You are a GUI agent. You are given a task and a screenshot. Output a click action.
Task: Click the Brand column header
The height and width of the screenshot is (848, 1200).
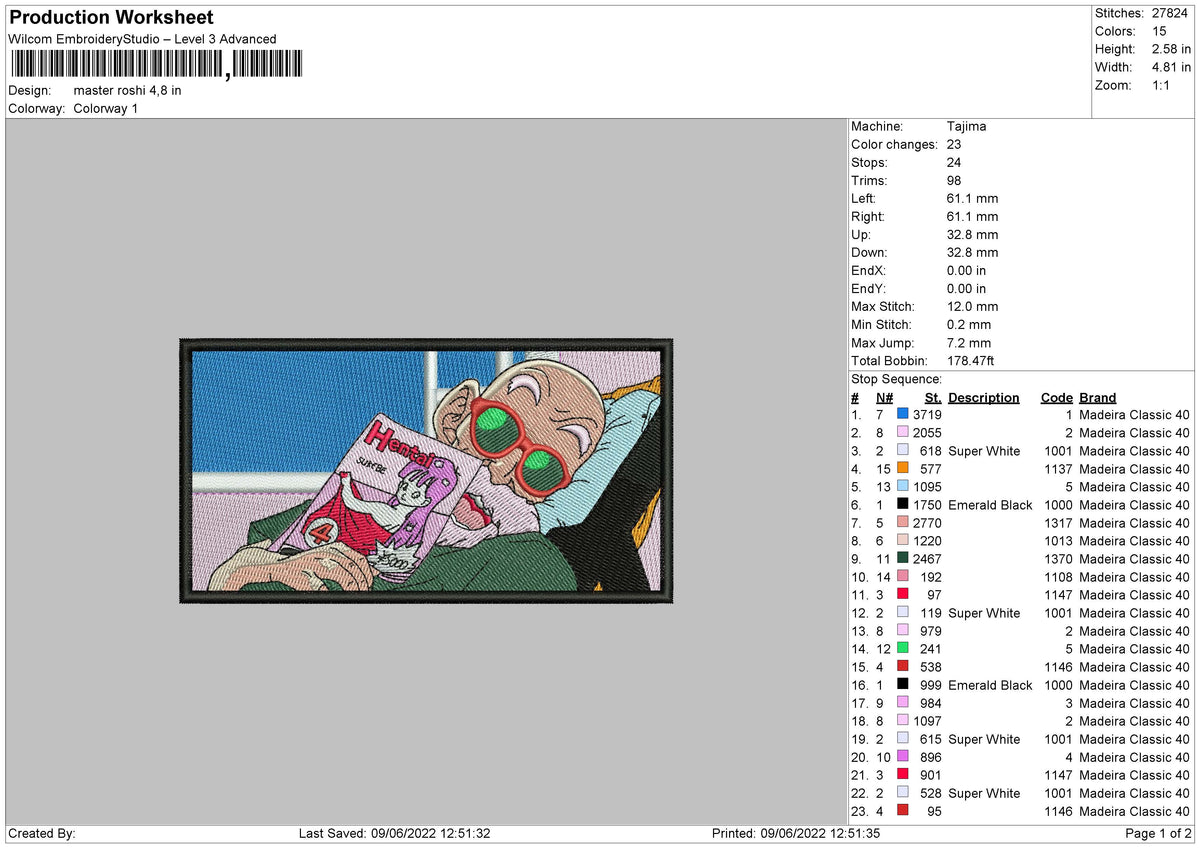(1097, 397)
